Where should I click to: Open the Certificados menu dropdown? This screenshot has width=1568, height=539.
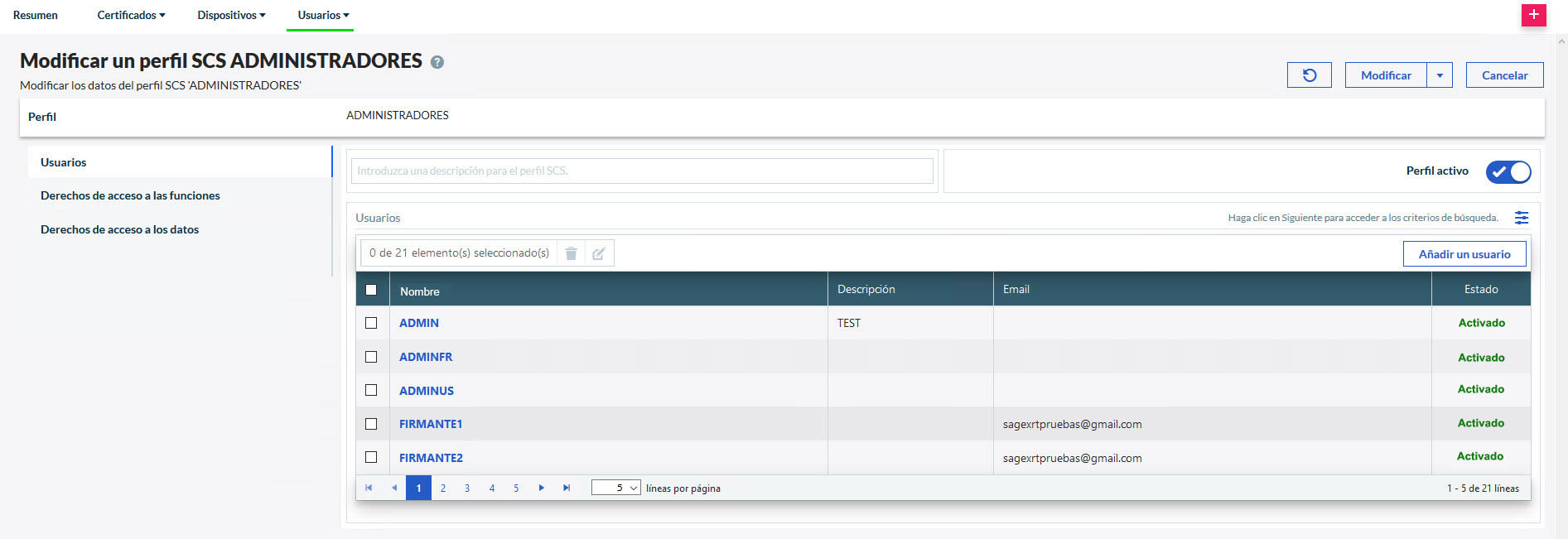tap(131, 15)
